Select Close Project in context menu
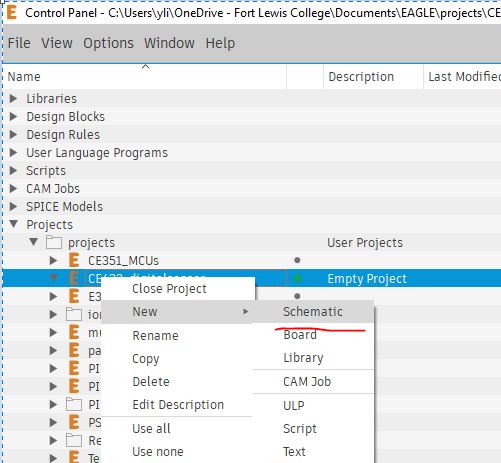The image size is (501, 463). pyautogui.click(x=169, y=289)
